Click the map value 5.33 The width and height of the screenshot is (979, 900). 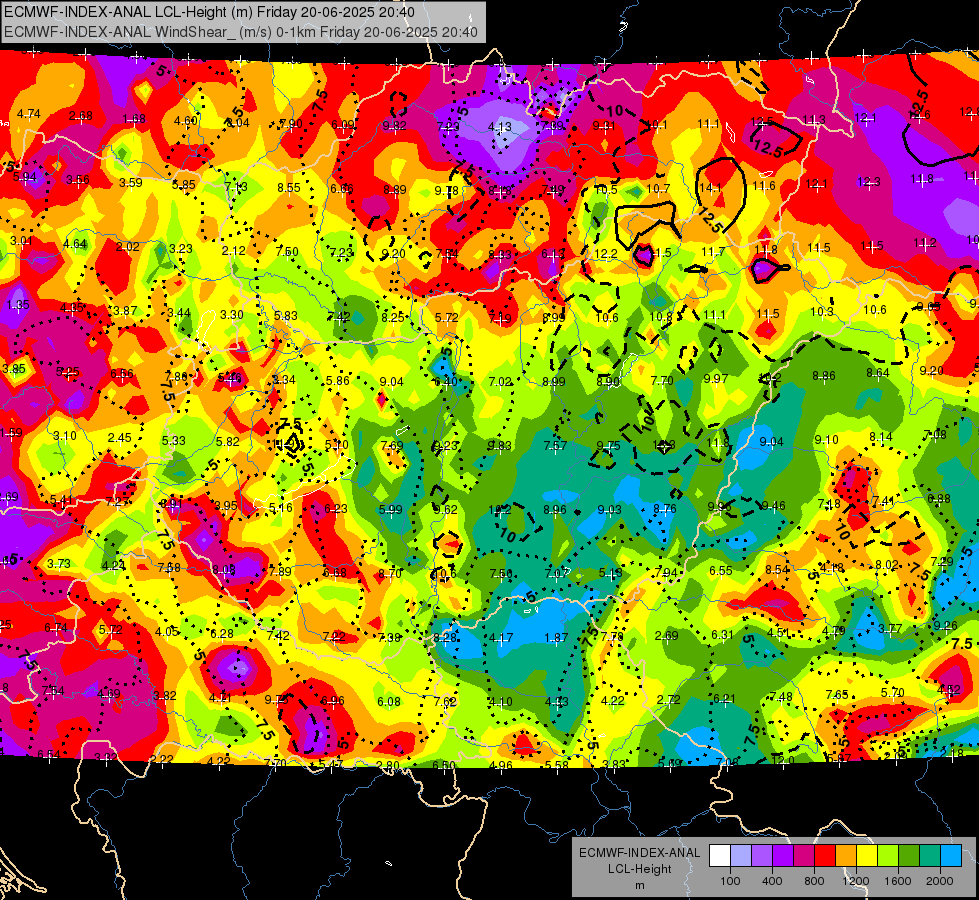point(174,440)
